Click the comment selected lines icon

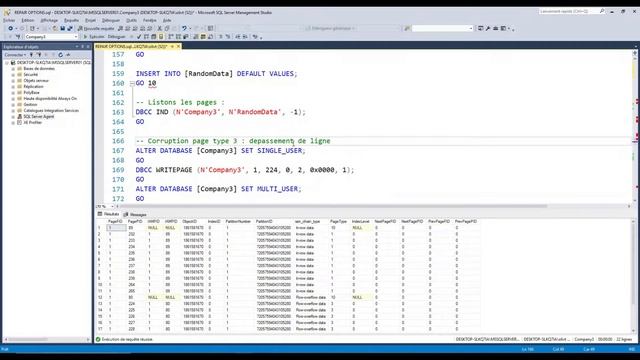221,37
